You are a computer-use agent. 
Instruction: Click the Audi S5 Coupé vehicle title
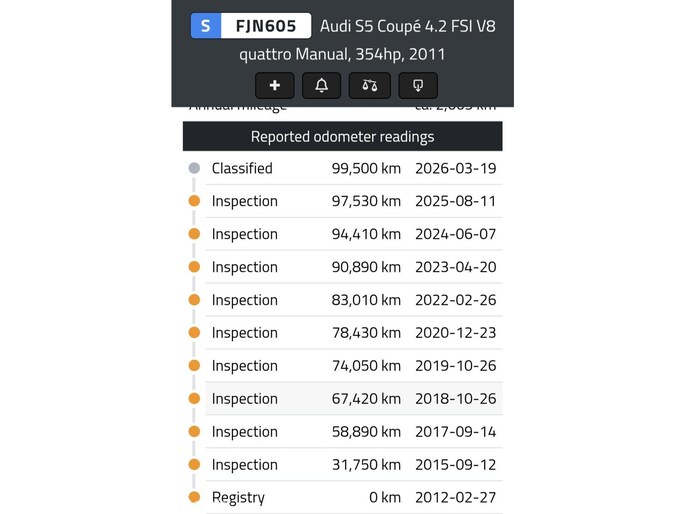click(407, 26)
